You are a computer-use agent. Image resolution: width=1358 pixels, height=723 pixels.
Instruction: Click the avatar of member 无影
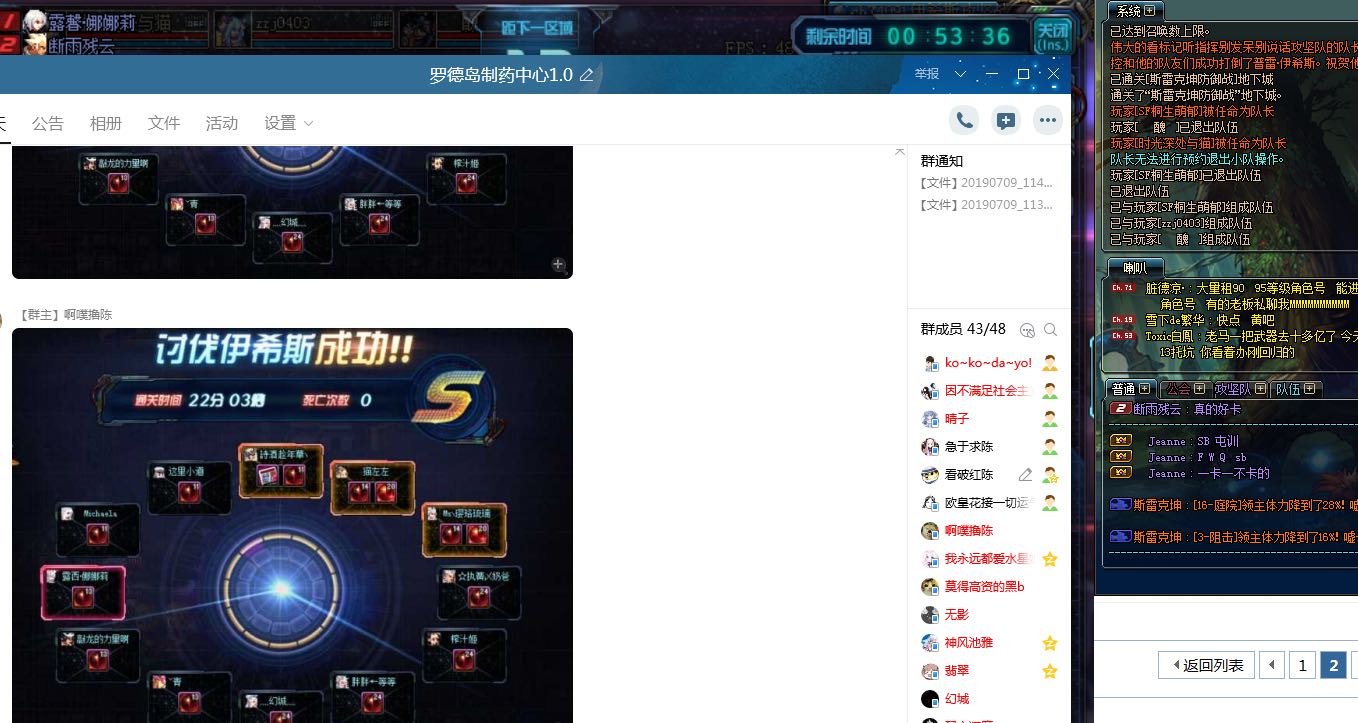click(x=930, y=615)
